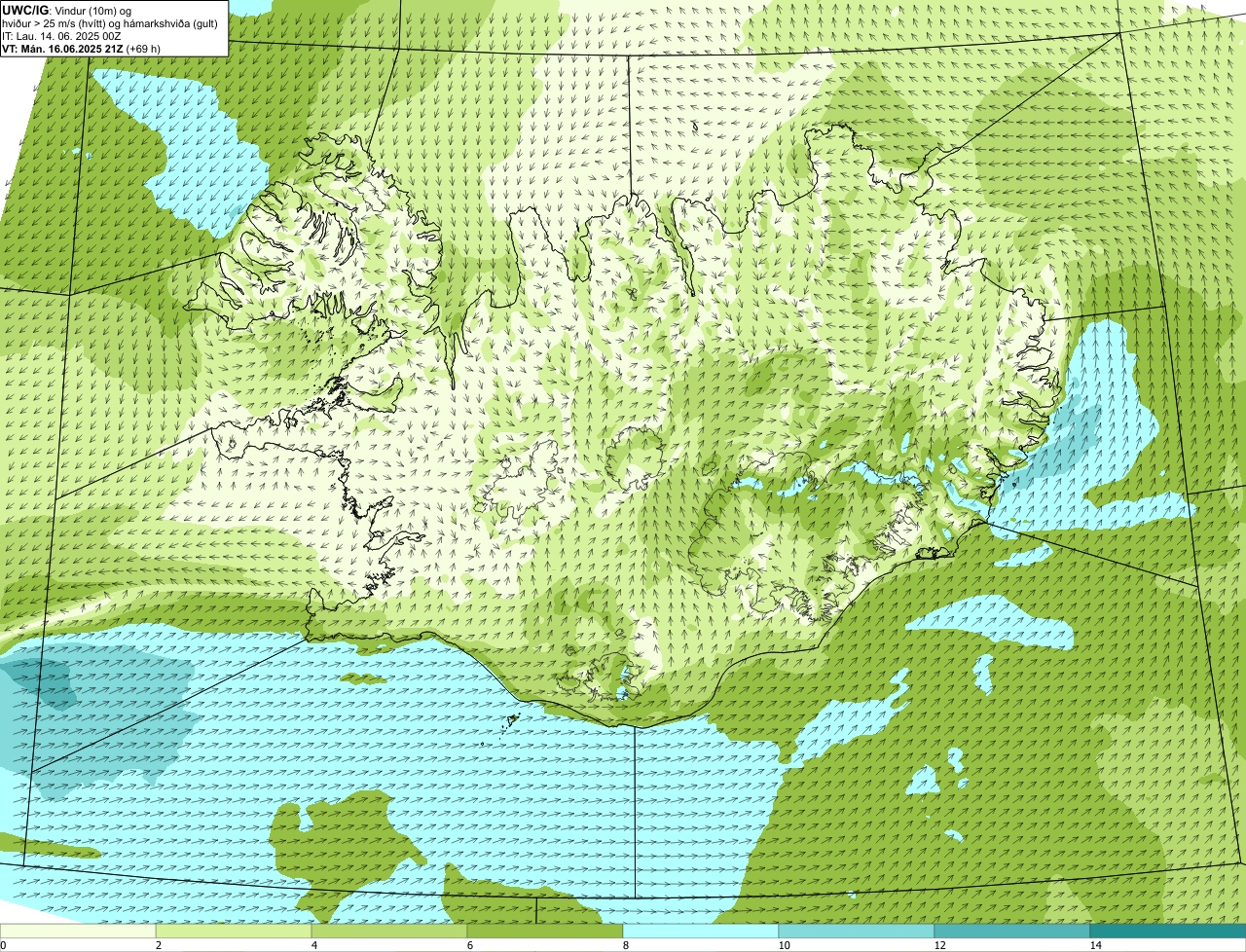Click the 10–12 m/s turquoise legend swatch
This screenshot has height=952, width=1246.
coord(857,932)
